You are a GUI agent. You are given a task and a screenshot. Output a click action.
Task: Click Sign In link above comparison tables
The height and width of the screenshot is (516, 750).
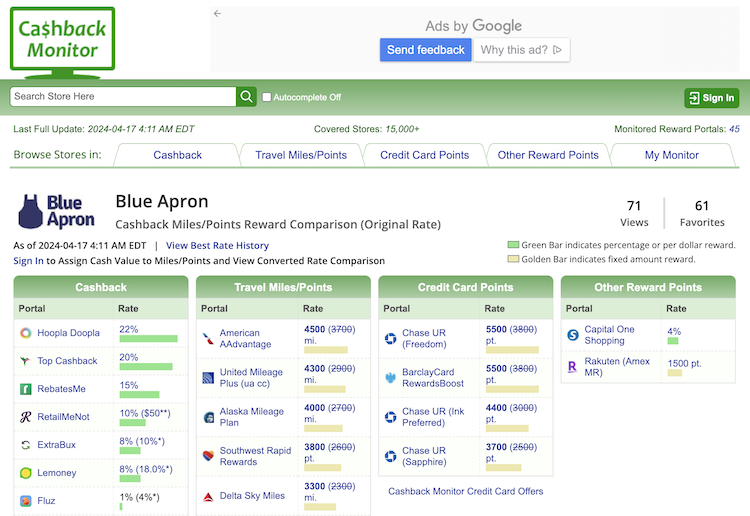(28, 261)
